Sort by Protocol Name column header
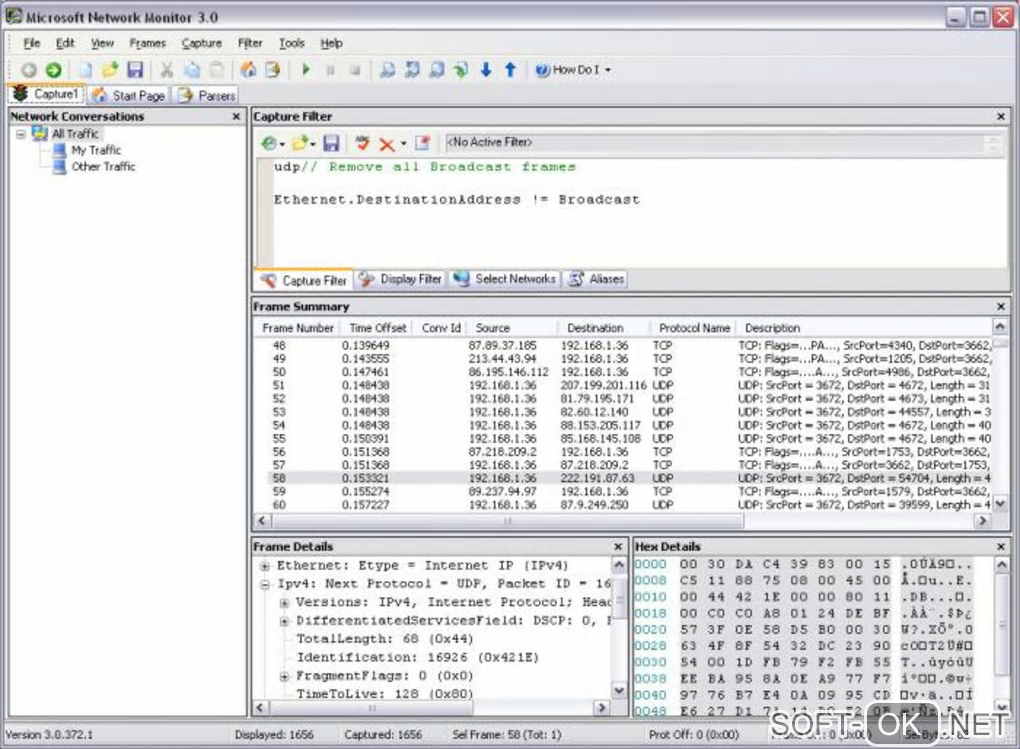Screen dimensions: 1020x749 (694, 328)
